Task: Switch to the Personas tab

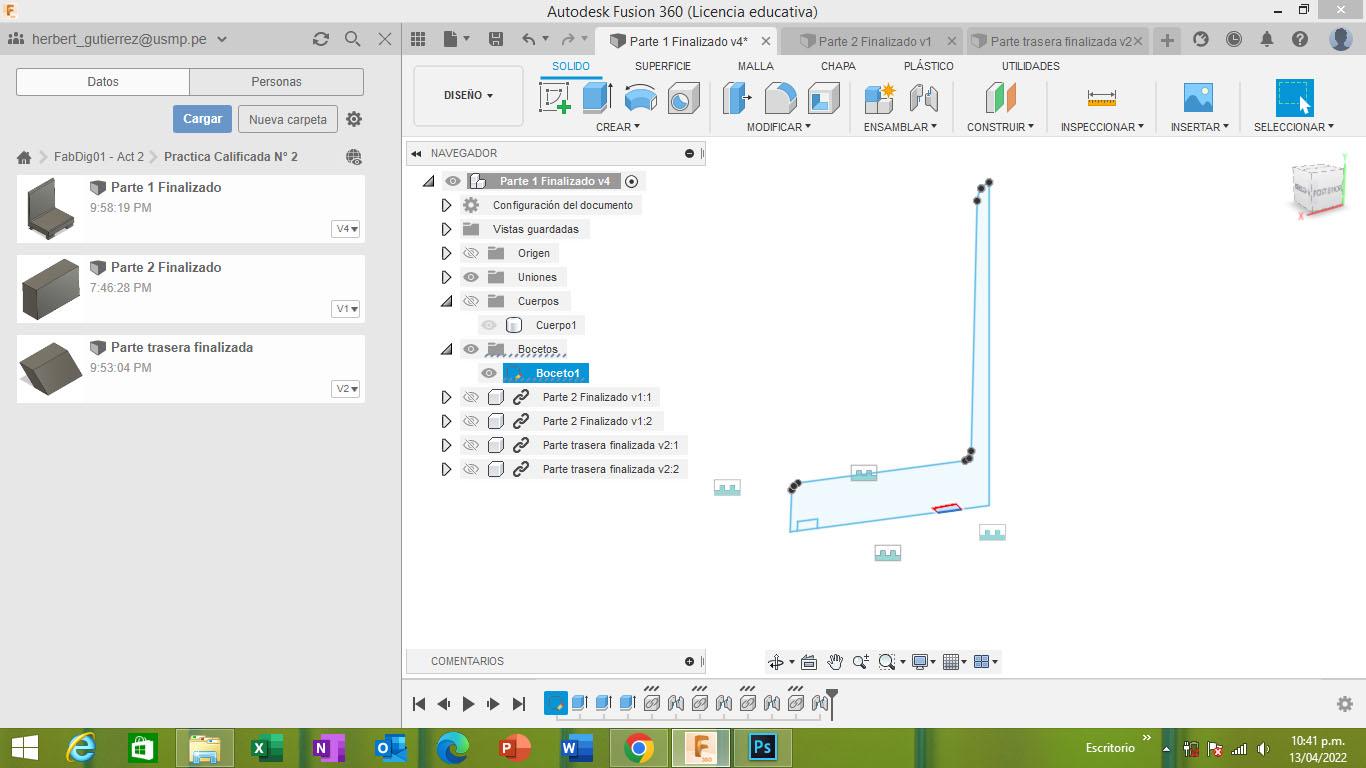Action: tap(276, 82)
